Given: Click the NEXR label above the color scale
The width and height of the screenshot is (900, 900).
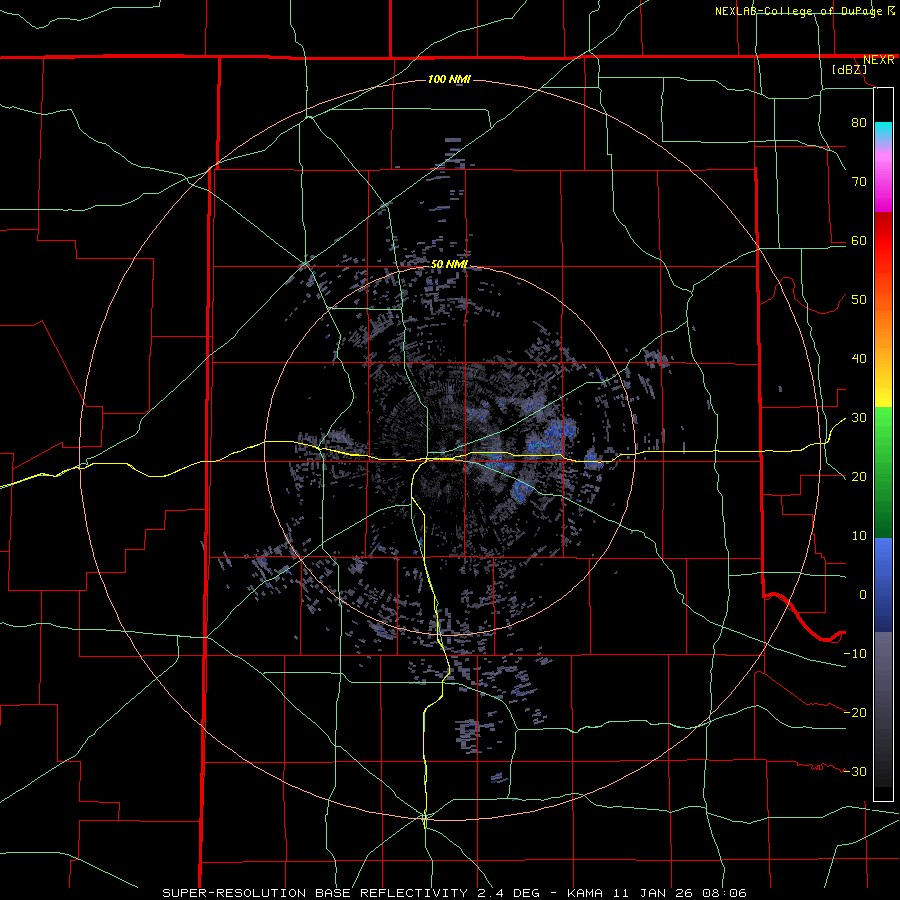Looking at the screenshot, I should click(x=878, y=60).
